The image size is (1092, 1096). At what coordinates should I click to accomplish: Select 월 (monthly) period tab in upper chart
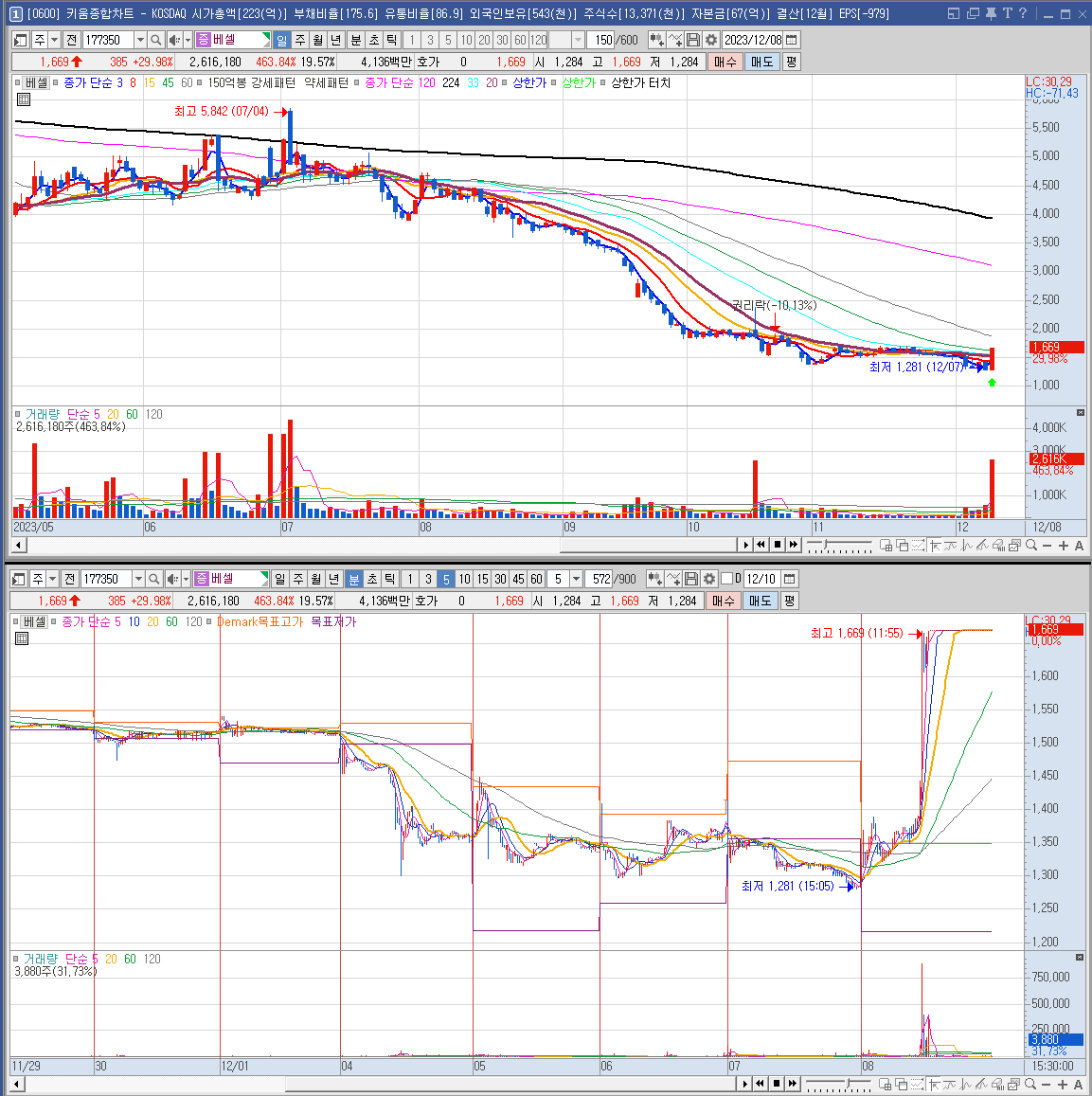click(x=318, y=41)
